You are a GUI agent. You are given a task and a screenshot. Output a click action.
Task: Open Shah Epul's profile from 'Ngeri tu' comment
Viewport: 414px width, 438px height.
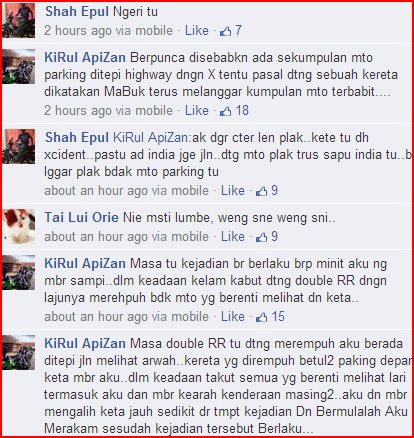77,11
